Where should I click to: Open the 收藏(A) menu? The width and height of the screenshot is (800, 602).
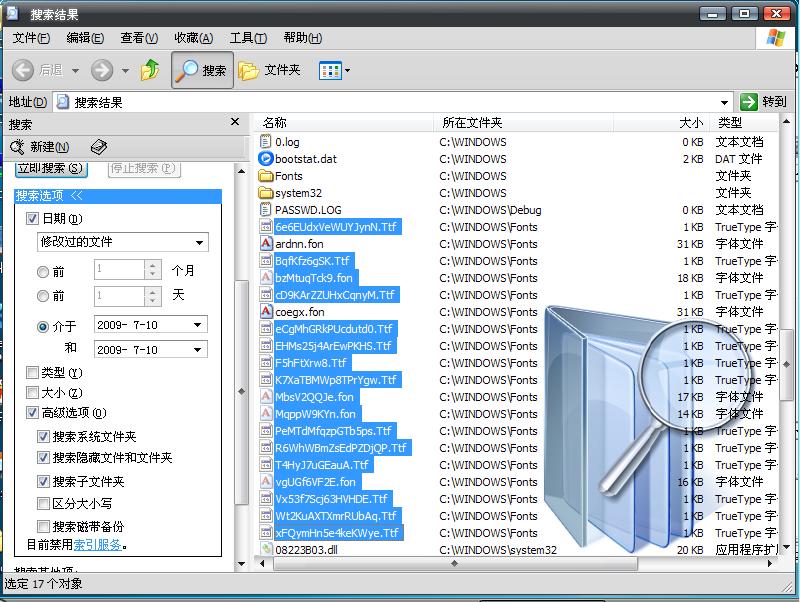pos(193,38)
